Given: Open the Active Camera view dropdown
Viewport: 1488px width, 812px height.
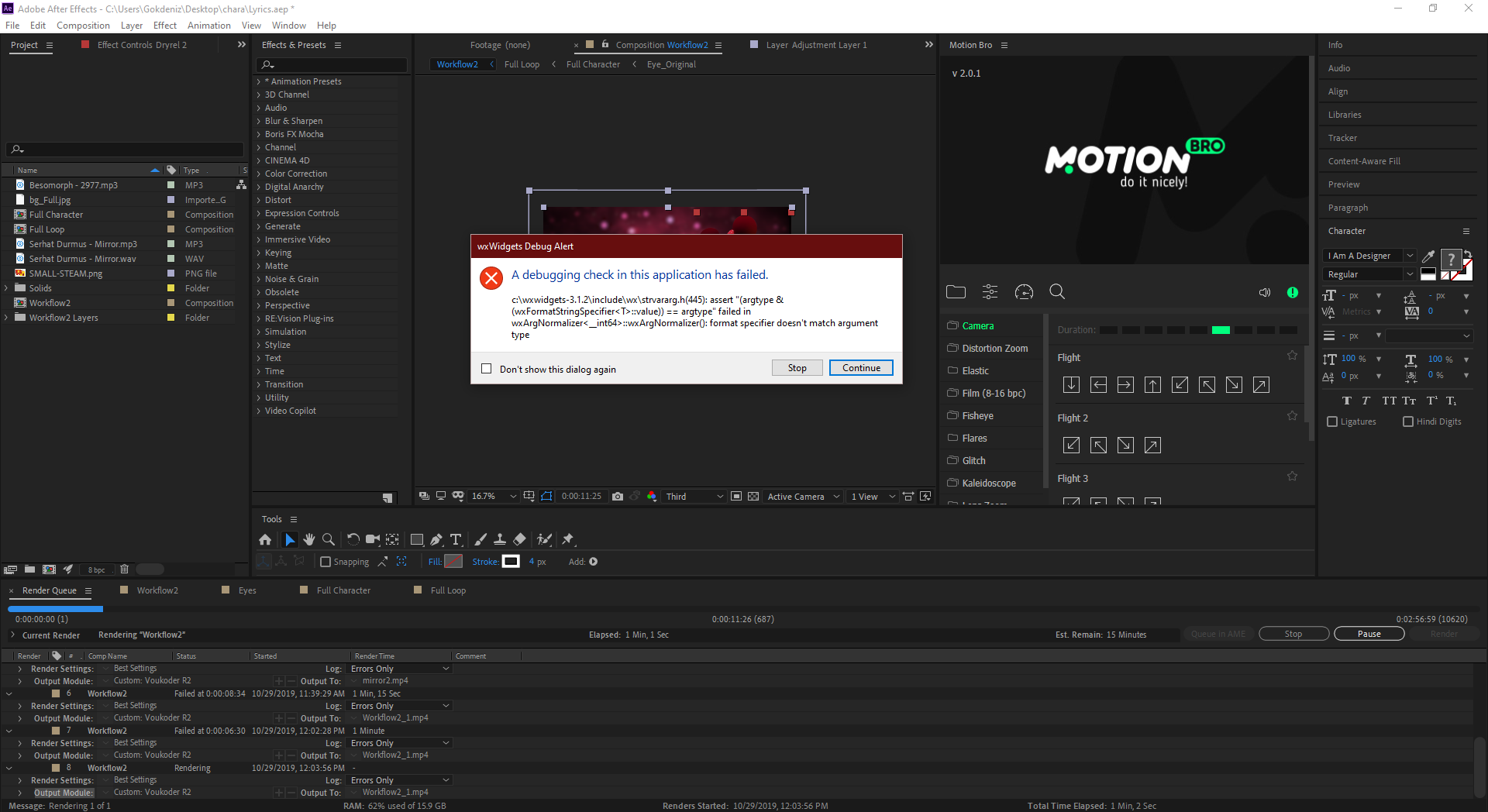Looking at the screenshot, I should point(803,497).
